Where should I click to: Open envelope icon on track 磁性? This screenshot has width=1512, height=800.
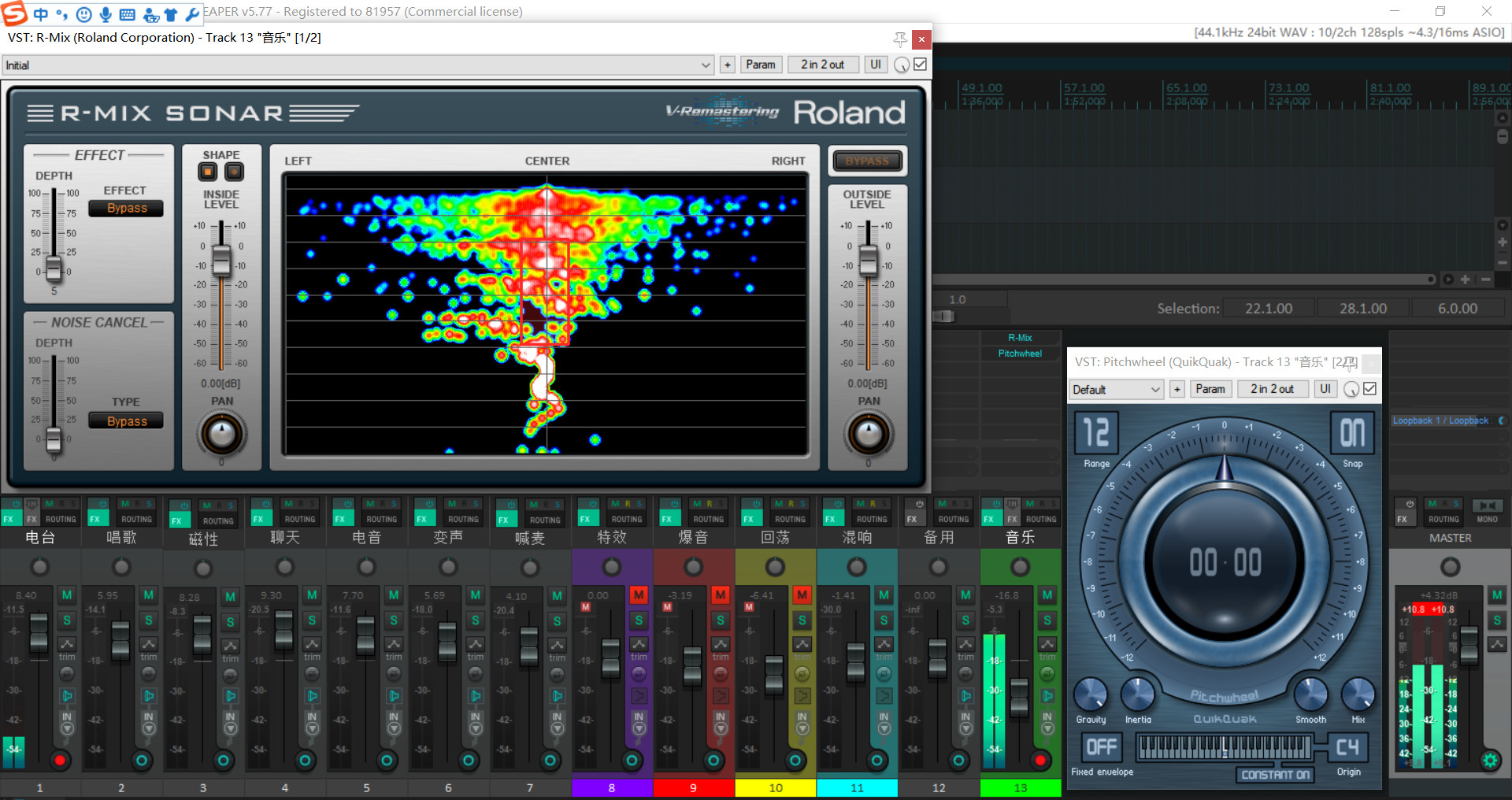pyautogui.click(x=230, y=645)
